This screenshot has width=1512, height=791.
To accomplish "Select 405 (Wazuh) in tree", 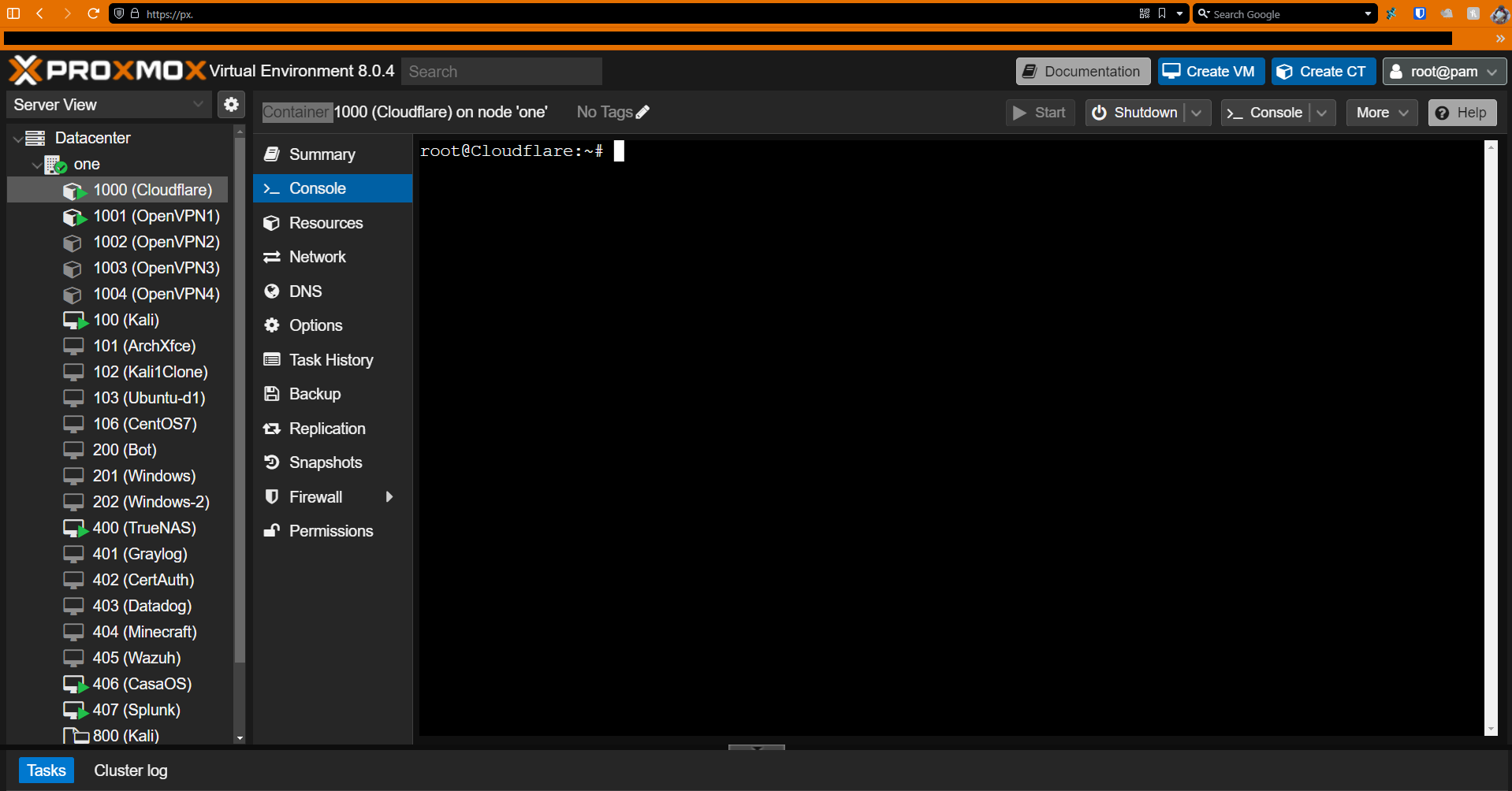I will click(117, 658).
